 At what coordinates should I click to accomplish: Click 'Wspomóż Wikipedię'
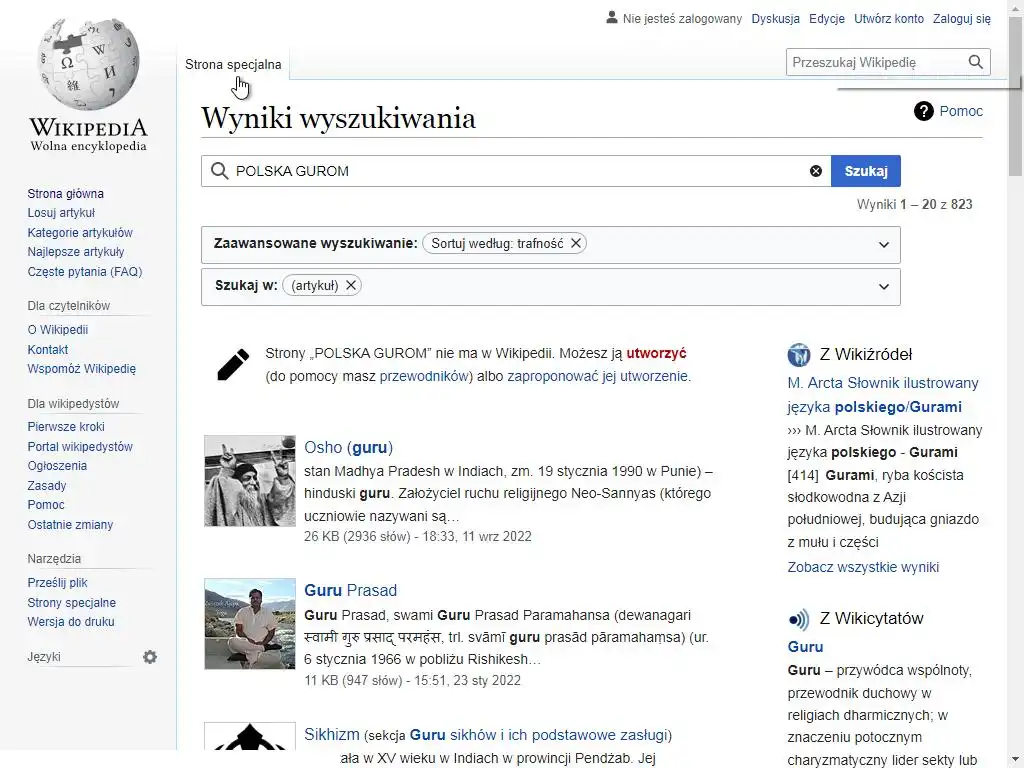point(82,369)
